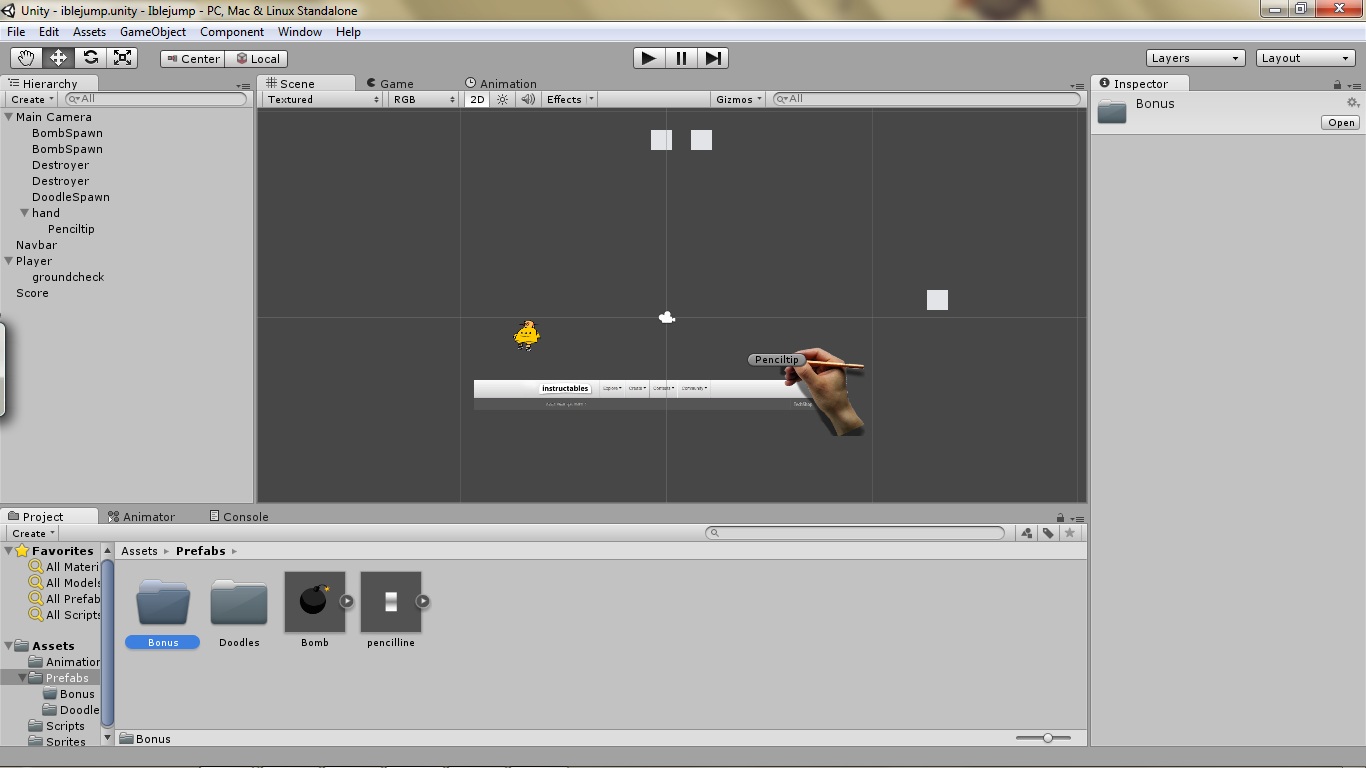Image resolution: width=1366 pixels, height=768 pixels.
Task: Click the yellow character sprite in Scene
Action: (x=527, y=335)
